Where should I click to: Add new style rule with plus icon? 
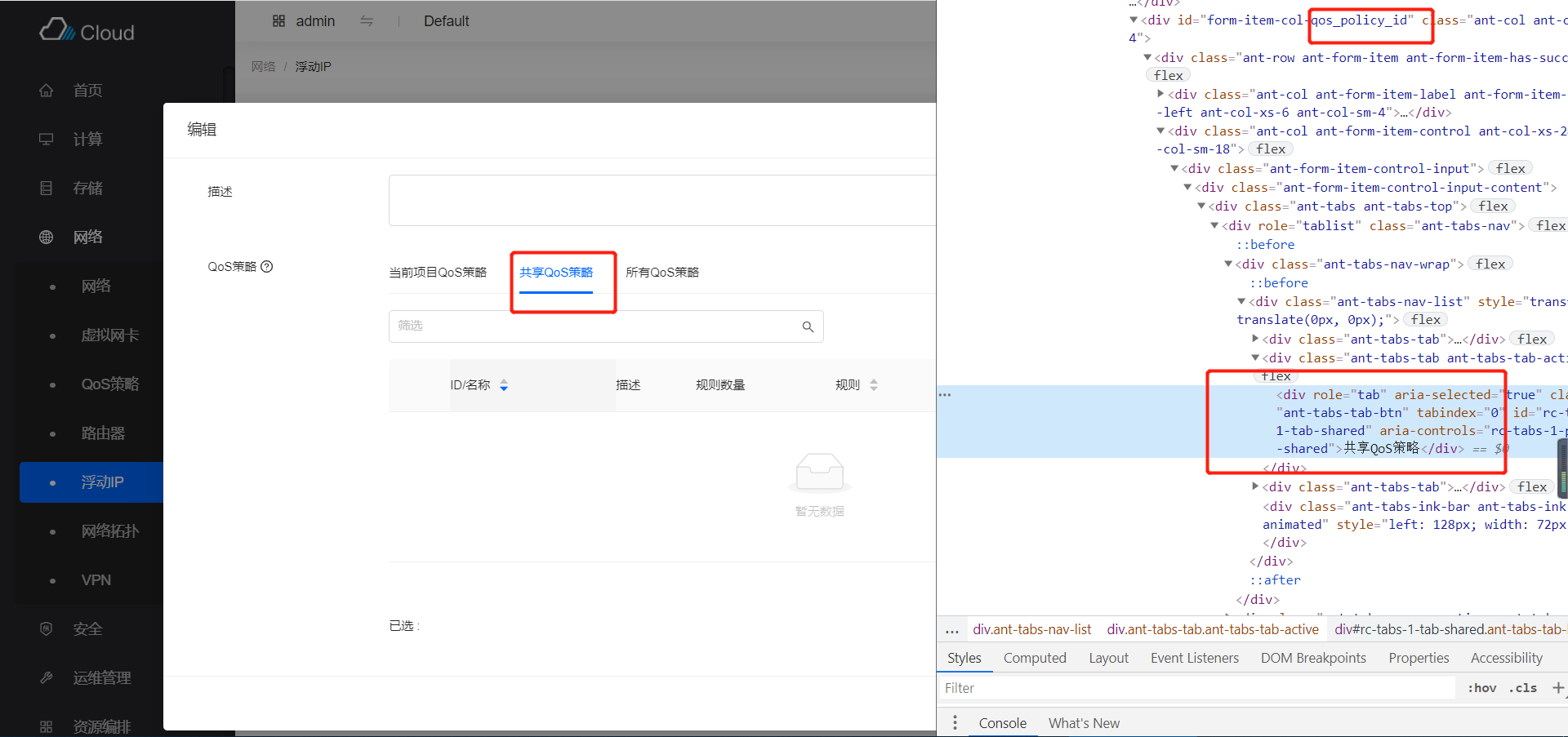point(1557,688)
